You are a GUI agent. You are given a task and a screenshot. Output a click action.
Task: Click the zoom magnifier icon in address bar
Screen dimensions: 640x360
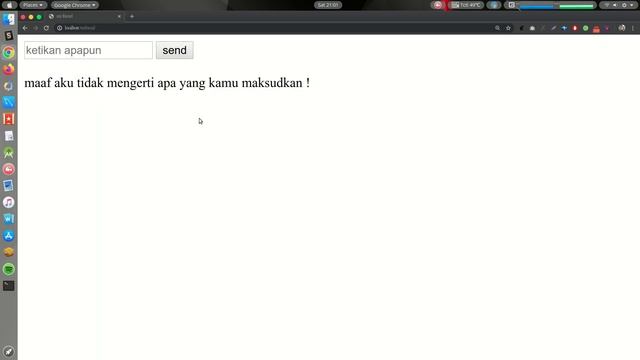(497, 28)
